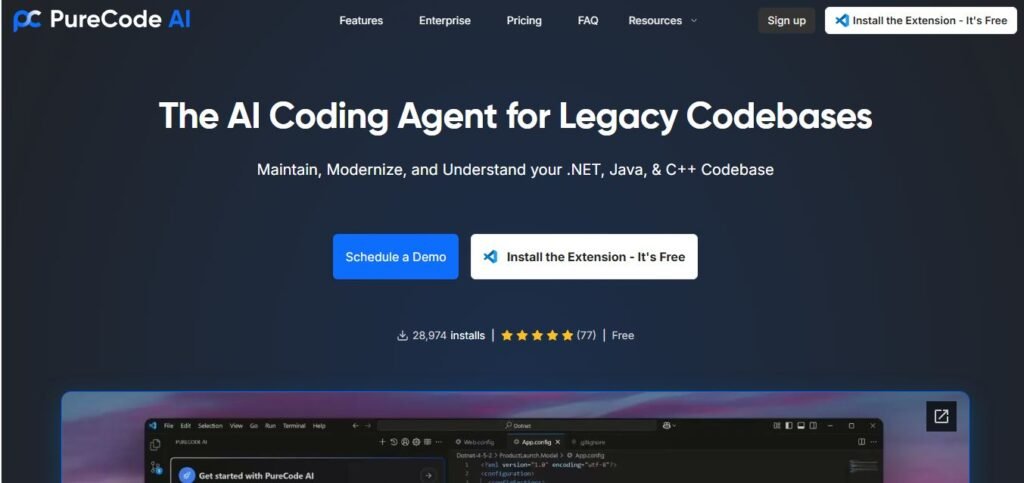Click the settings gear icon in the PureCode panel
This screenshot has width=1024, height=483.
click(416, 442)
